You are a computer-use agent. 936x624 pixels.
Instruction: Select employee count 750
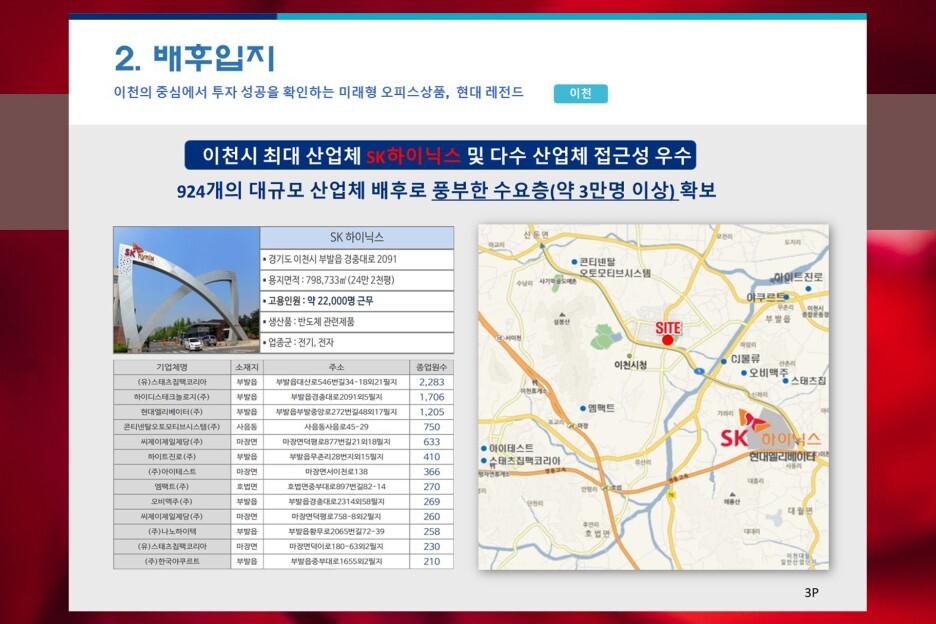432,427
